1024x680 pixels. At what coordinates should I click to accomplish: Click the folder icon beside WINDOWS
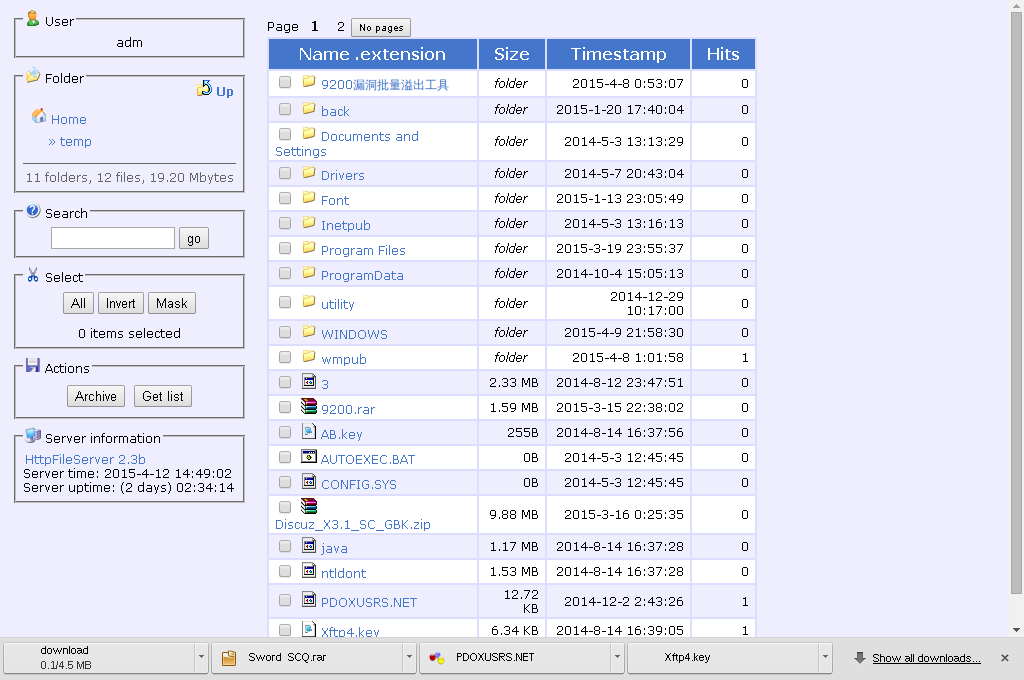pyautogui.click(x=309, y=331)
